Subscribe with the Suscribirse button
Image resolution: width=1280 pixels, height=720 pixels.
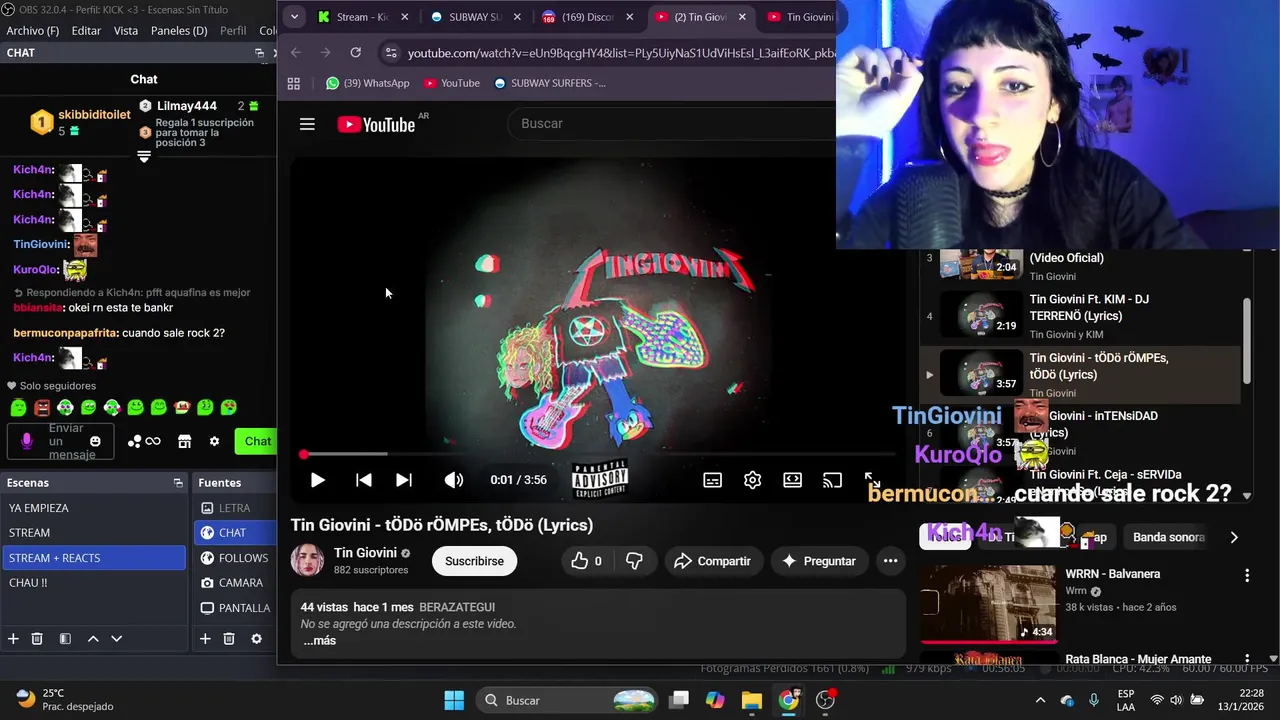point(474,561)
